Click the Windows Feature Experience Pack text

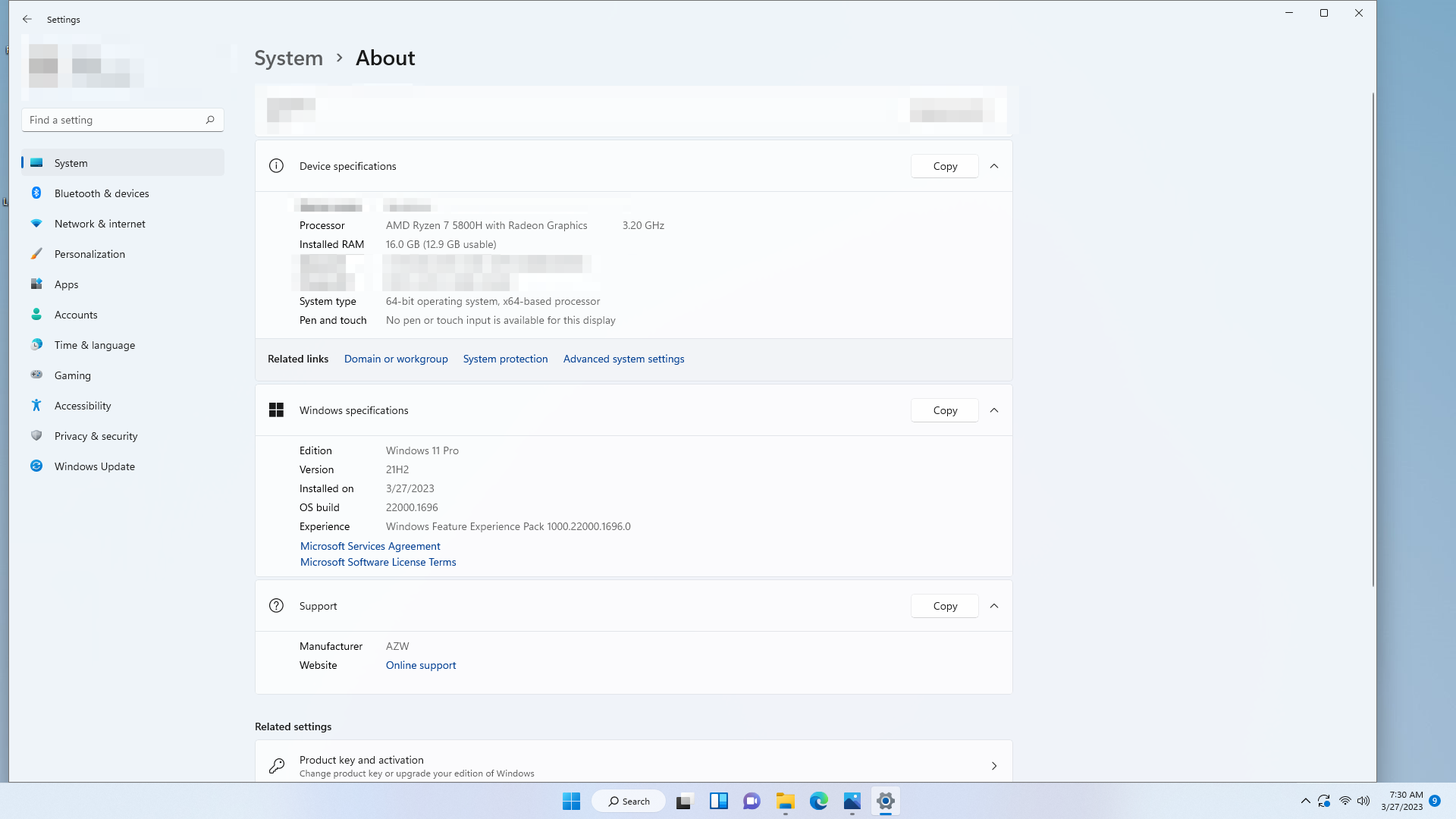coord(508,526)
